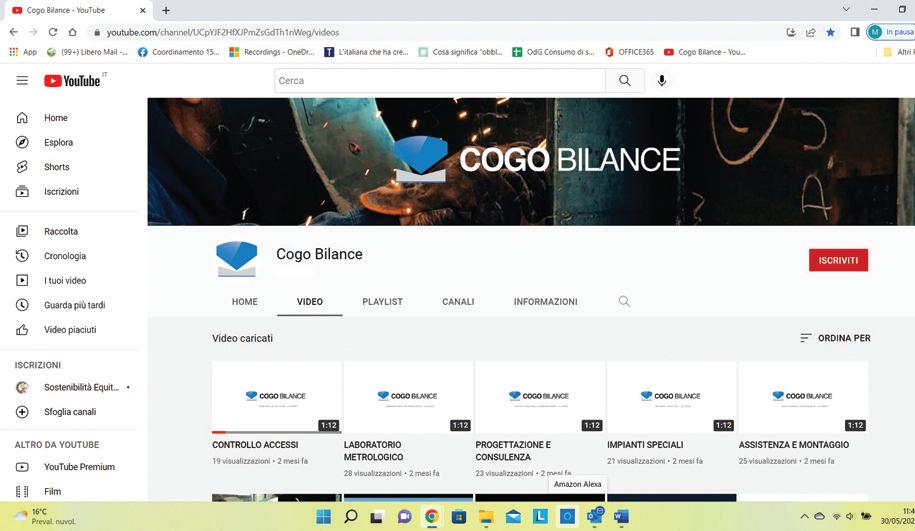Screen dimensions: 915x531
Task: Click the search magnifier button
Action: [624, 81]
